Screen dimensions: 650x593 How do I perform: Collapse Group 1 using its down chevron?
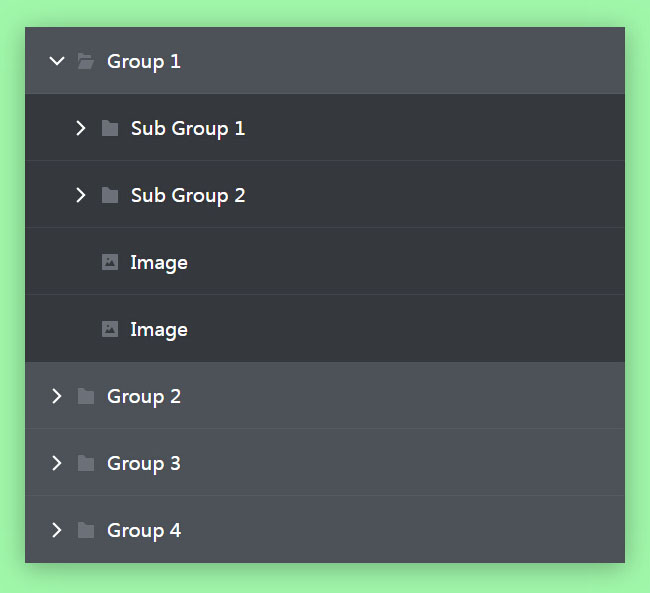point(57,61)
